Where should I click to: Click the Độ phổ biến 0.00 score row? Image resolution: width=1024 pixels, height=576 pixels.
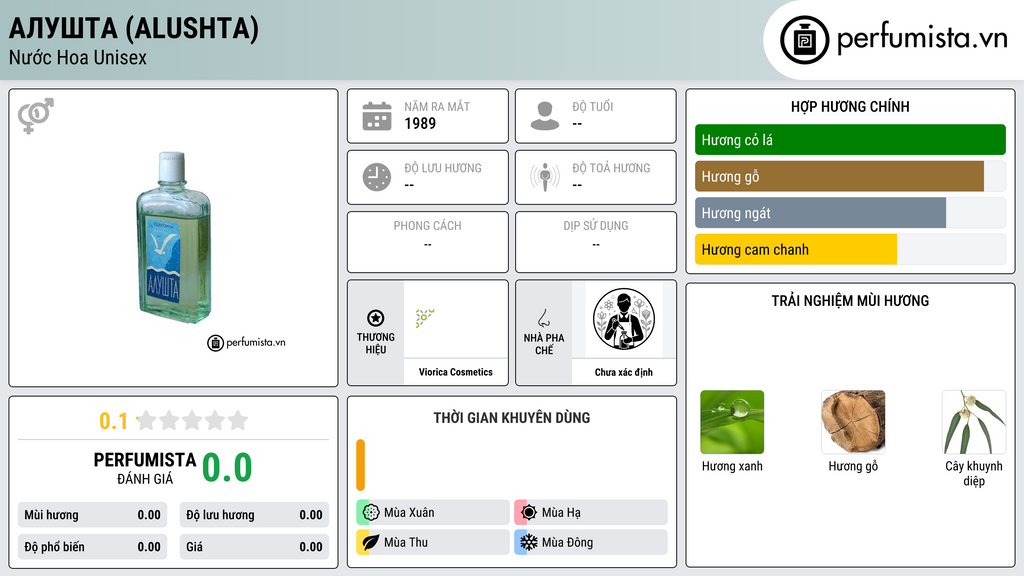(93, 547)
